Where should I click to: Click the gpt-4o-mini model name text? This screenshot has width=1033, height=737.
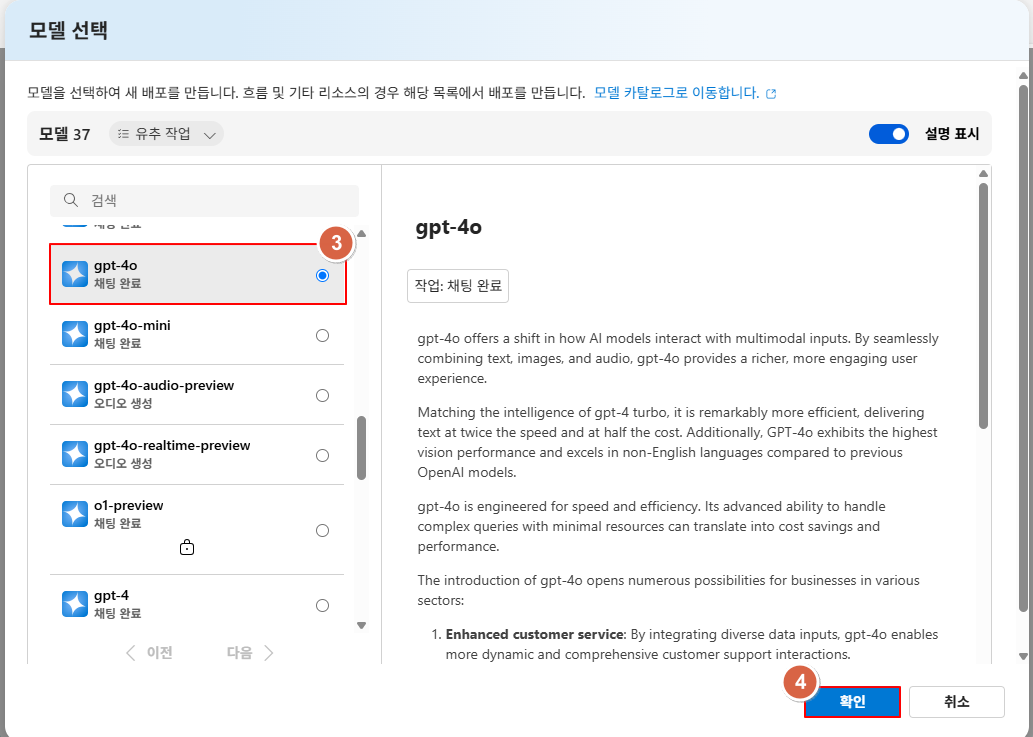(x=132, y=325)
